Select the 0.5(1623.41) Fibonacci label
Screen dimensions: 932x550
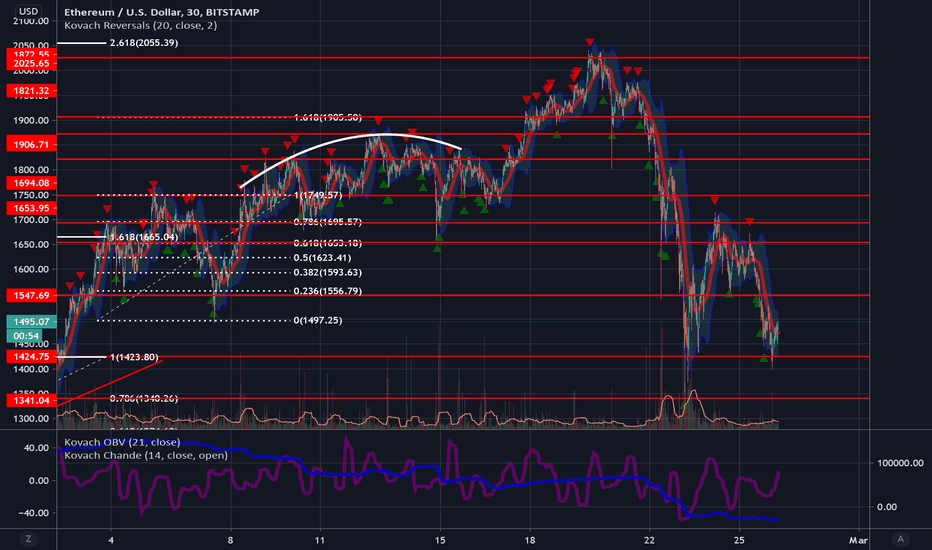[x=322, y=257]
